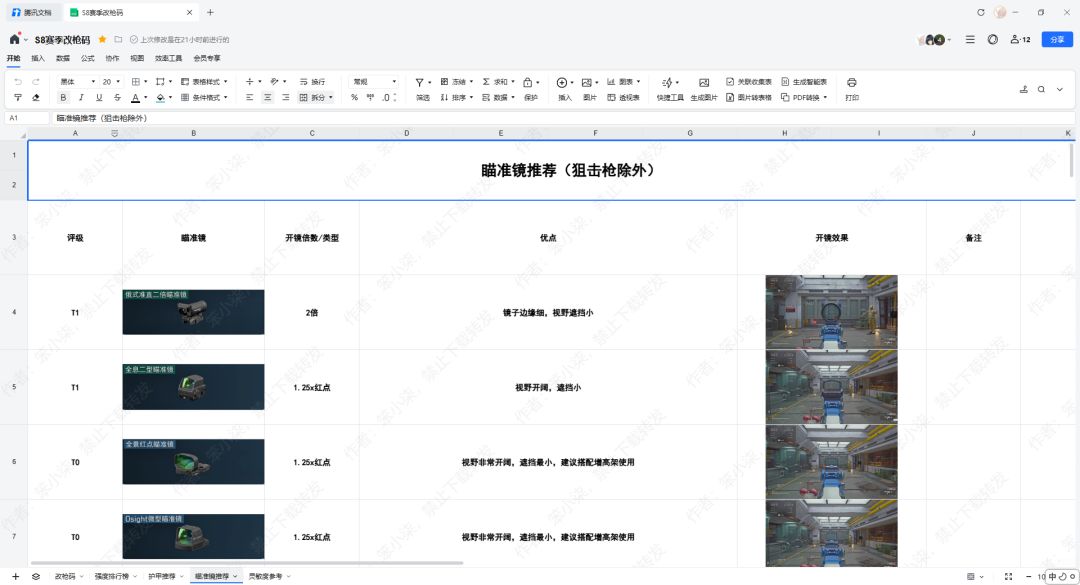Open the search magnifier icon
This screenshot has width=1080, height=585.
pyautogui.click(x=1041, y=89)
